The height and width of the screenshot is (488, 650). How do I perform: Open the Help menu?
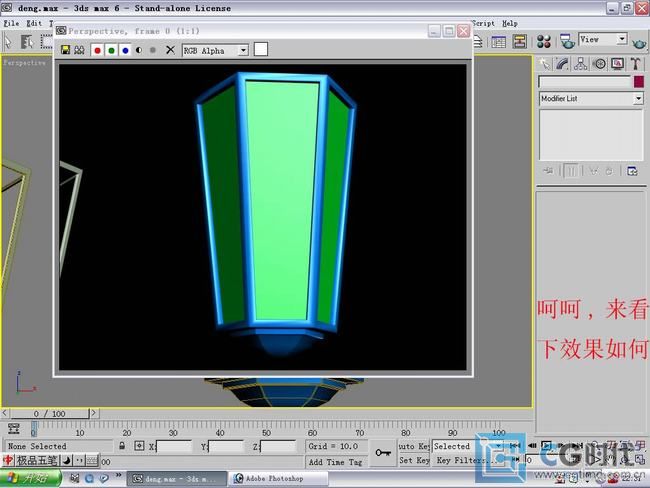[x=509, y=23]
